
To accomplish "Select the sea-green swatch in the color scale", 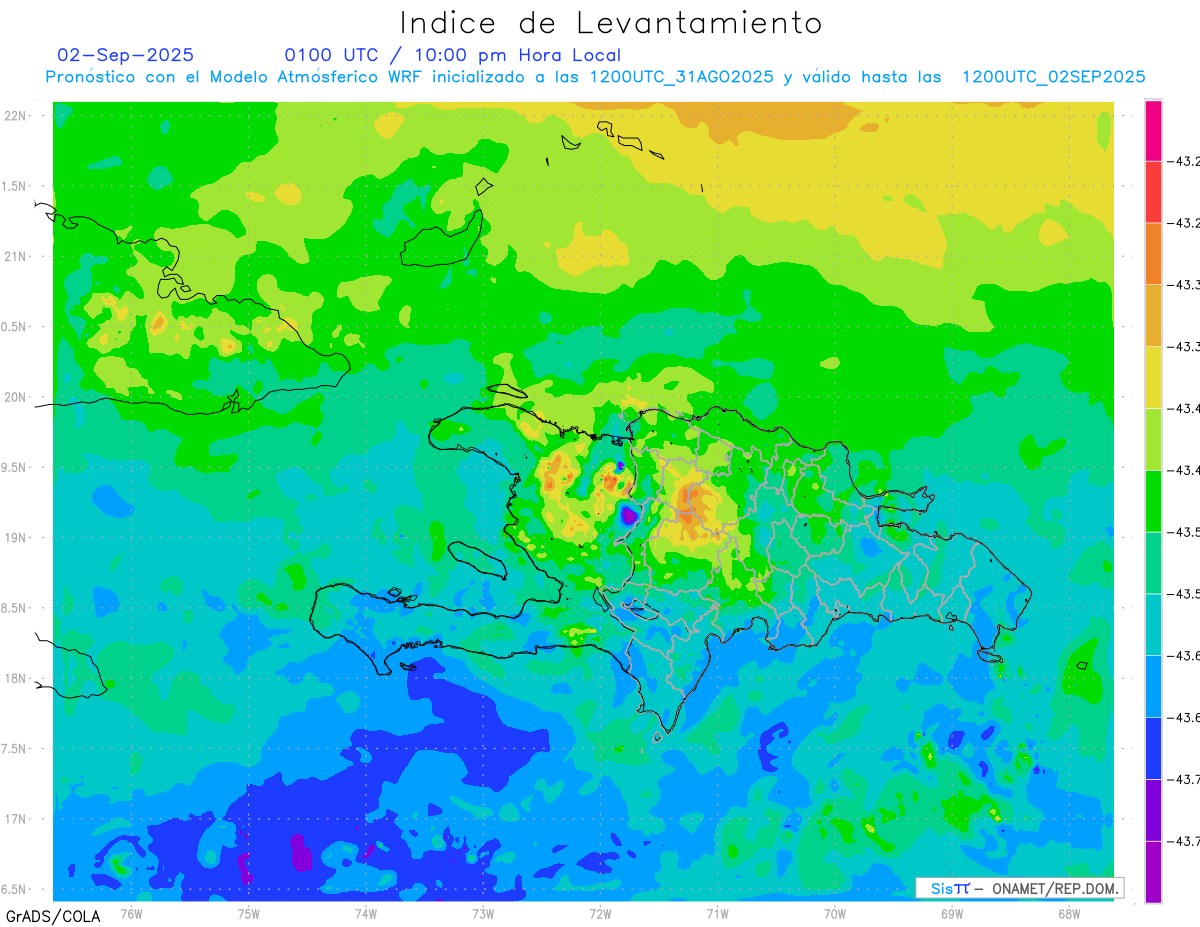I will [x=1153, y=563].
